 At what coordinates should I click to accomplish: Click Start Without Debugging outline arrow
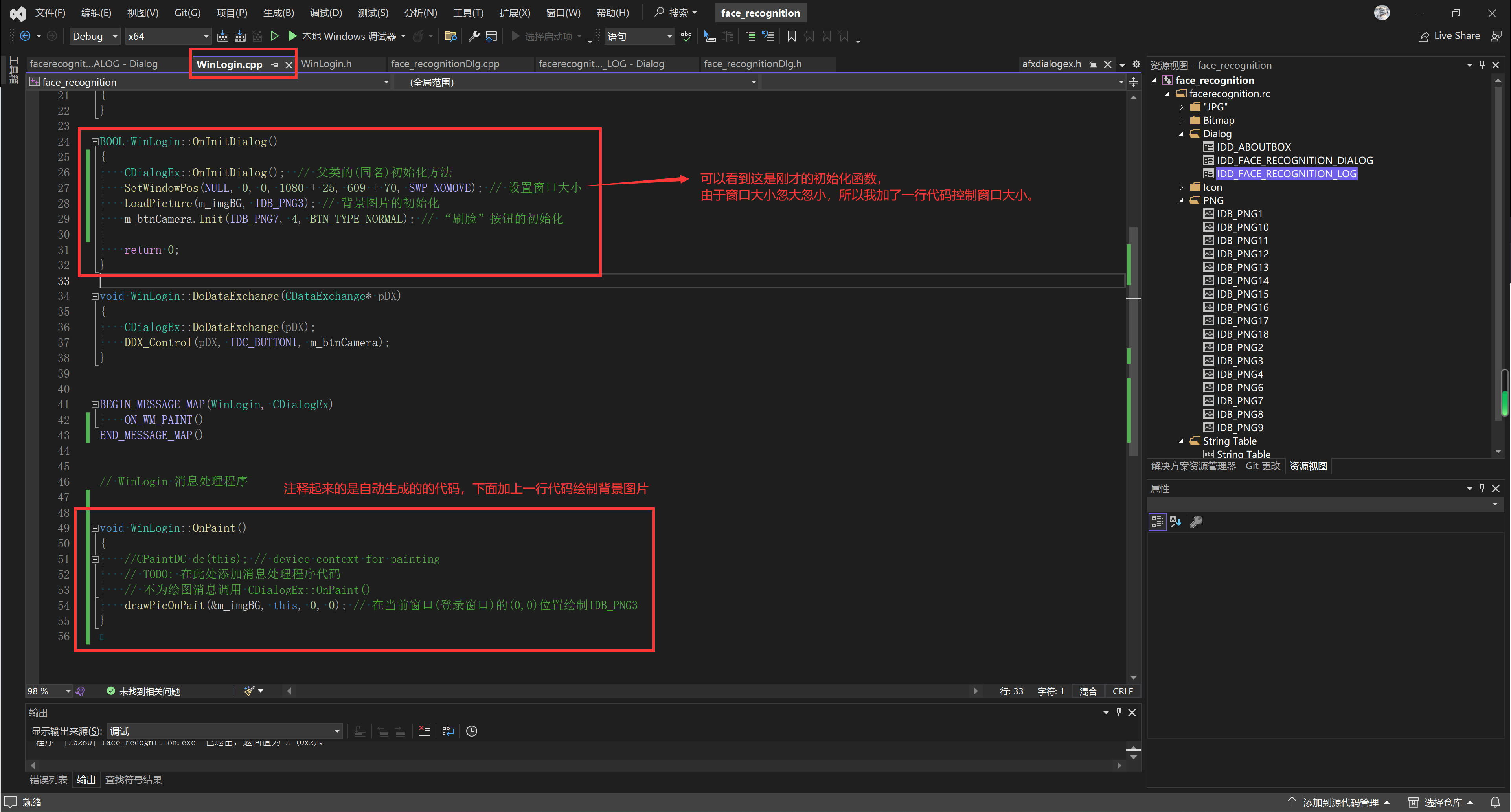[274, 37]
